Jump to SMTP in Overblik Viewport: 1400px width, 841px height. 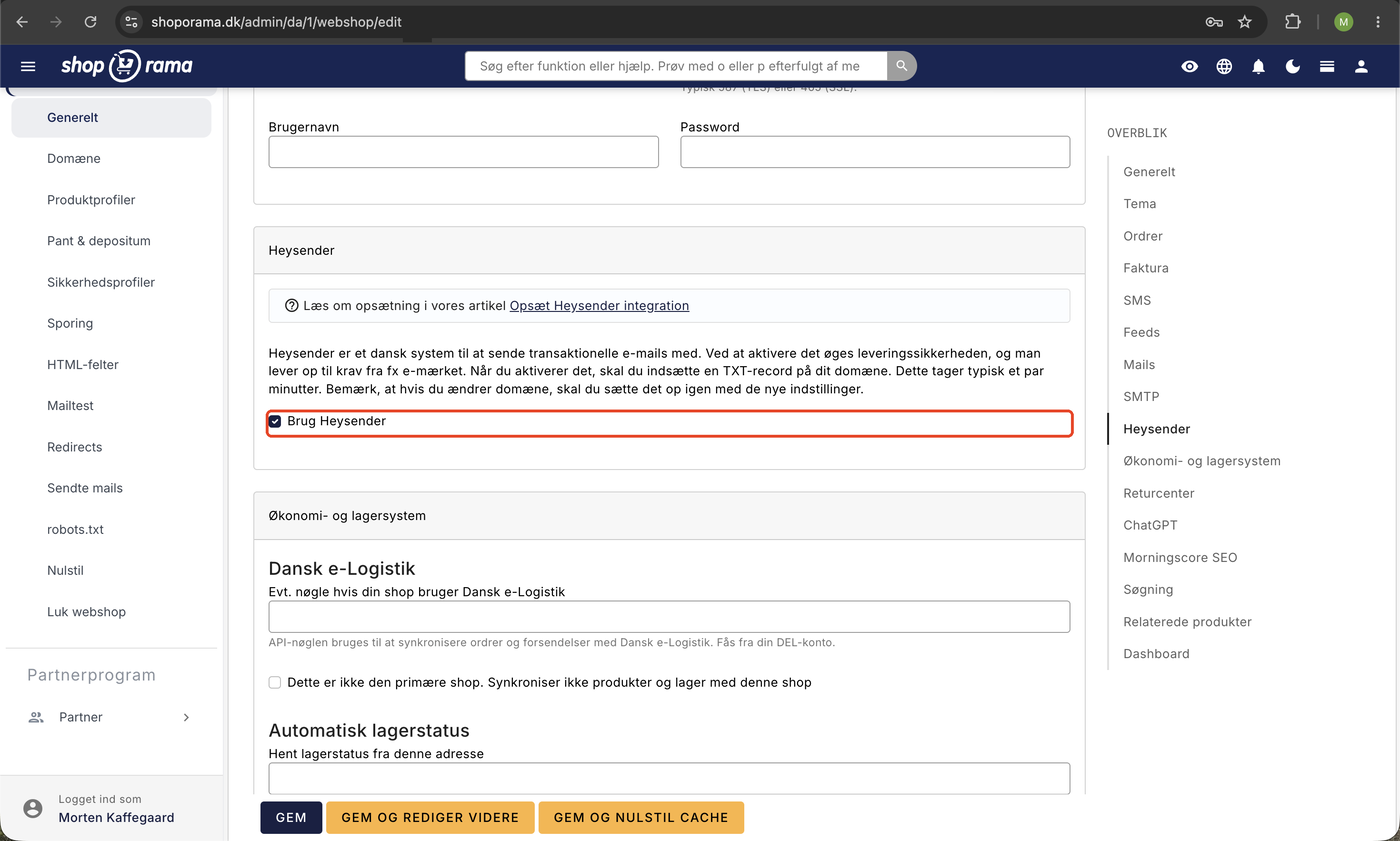pyautogui.click(x=1141, y=397)
